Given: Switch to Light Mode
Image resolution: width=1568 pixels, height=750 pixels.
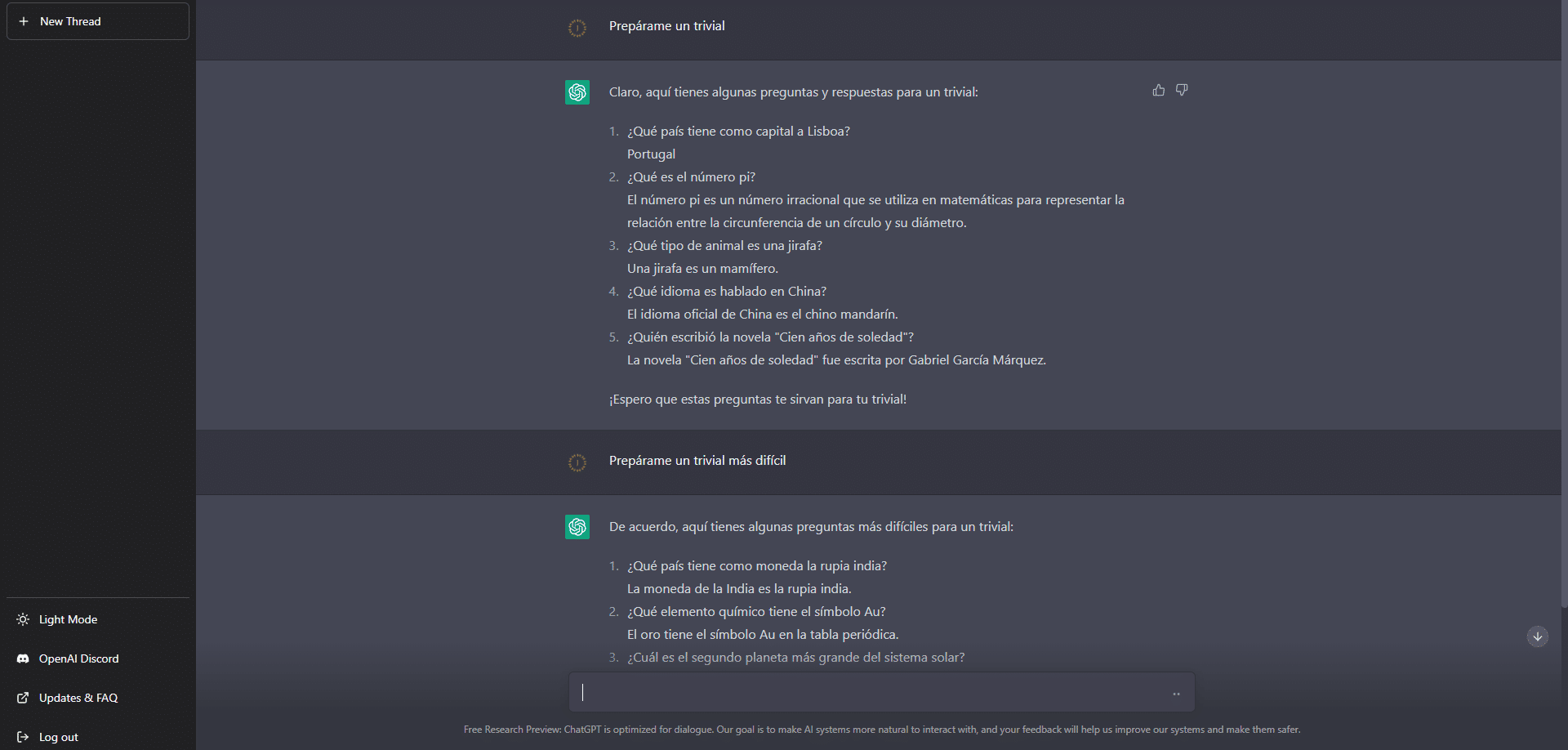Looking at the screenshot, I should [x=69, y=619].
